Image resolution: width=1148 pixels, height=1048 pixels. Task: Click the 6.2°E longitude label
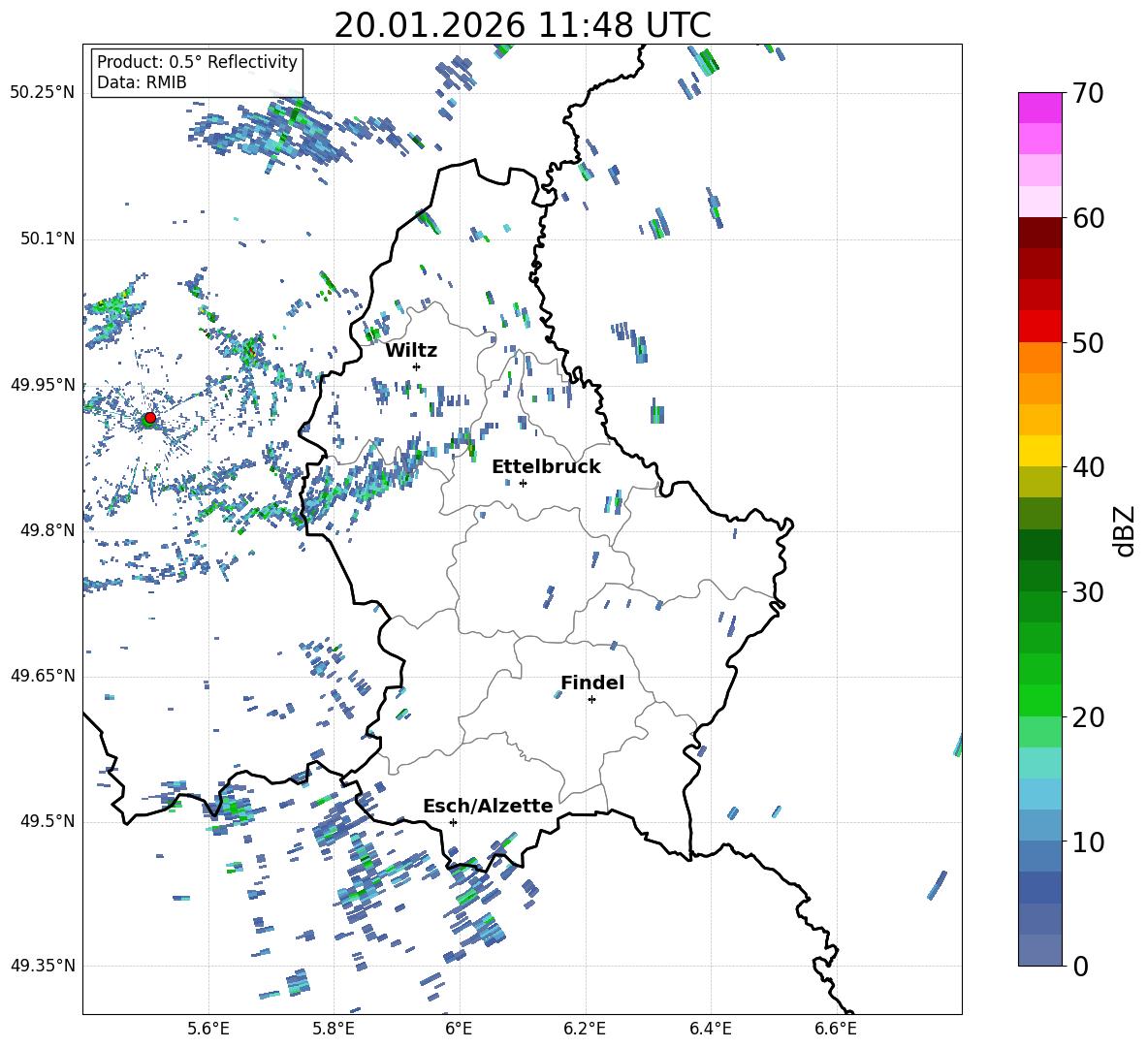[585, 1029]
